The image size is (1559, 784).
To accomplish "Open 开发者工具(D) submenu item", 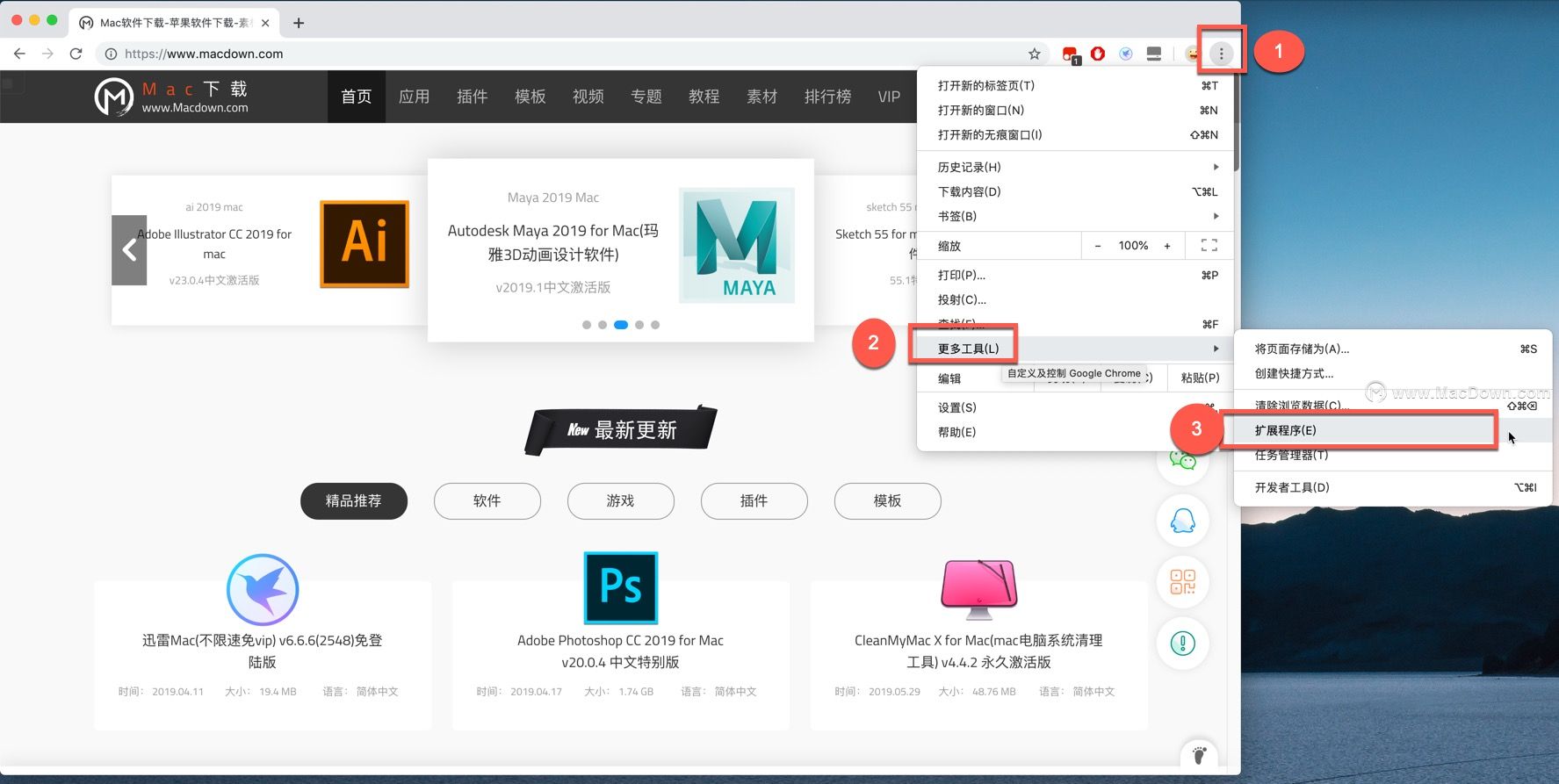I will tap(1394, 487).
